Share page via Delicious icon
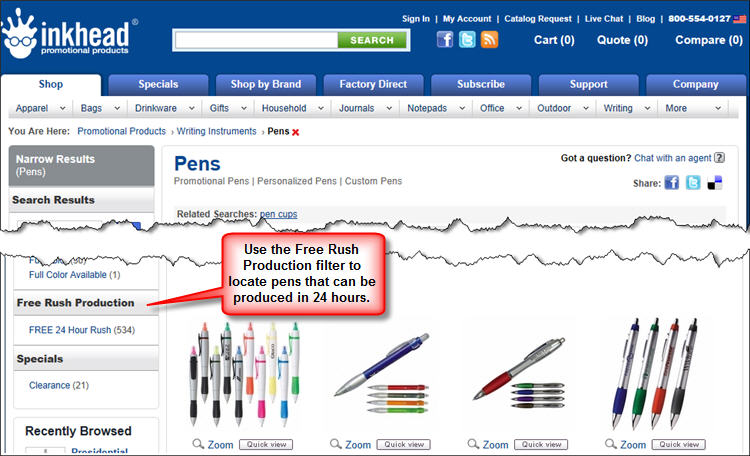This screenshot has height=456, width=750. 715,183
